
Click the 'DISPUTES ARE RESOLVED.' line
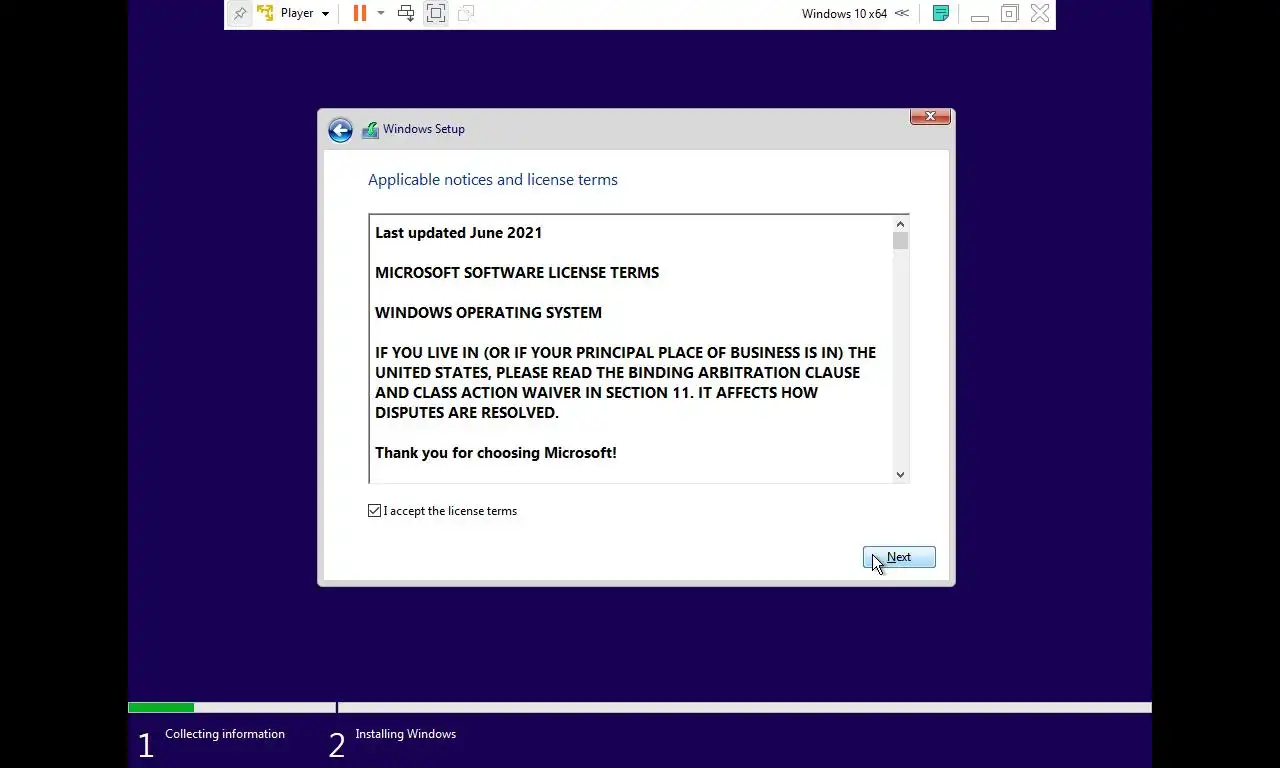(x=467, y=412)
